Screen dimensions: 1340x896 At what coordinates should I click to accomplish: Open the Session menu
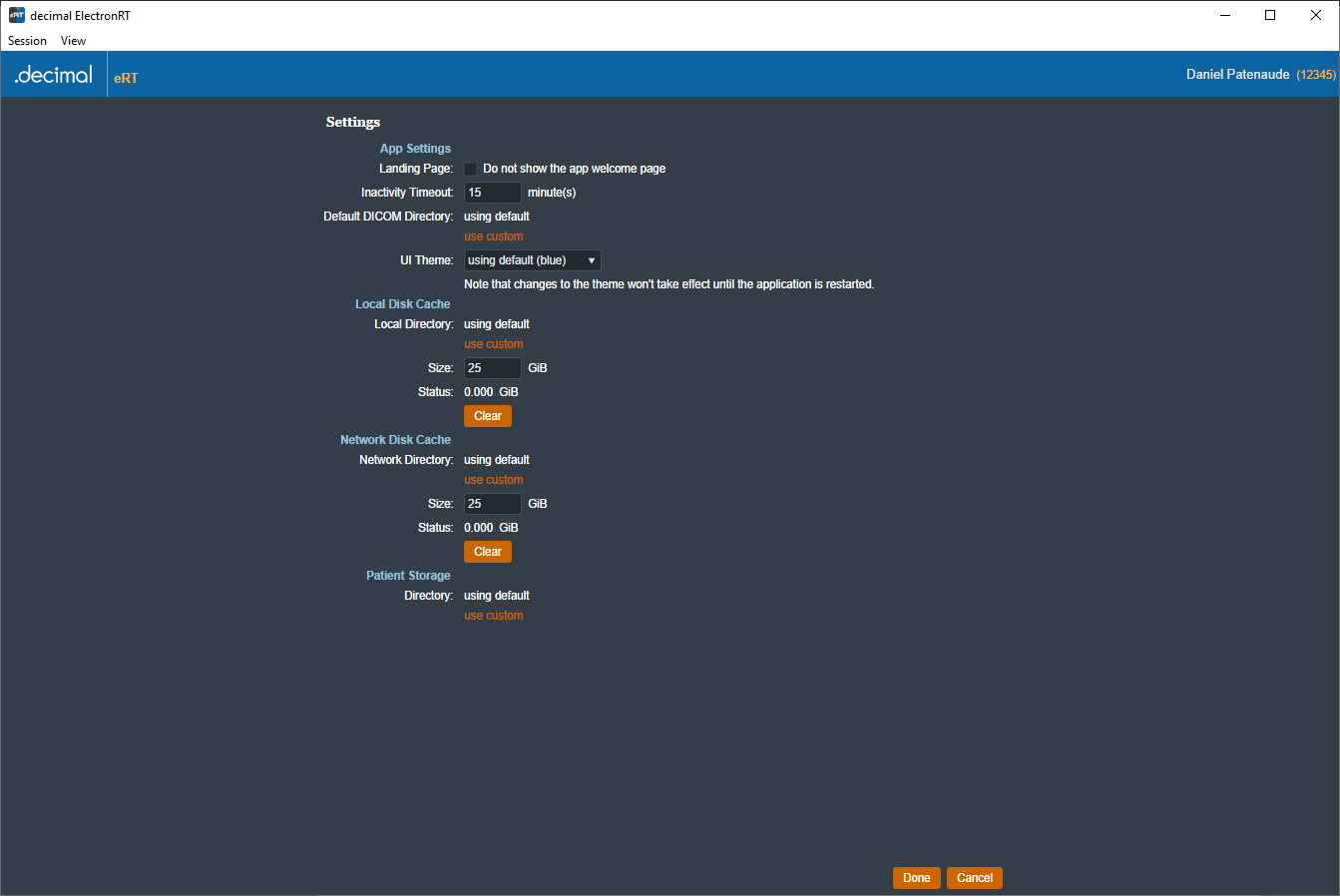click(28, 41)
